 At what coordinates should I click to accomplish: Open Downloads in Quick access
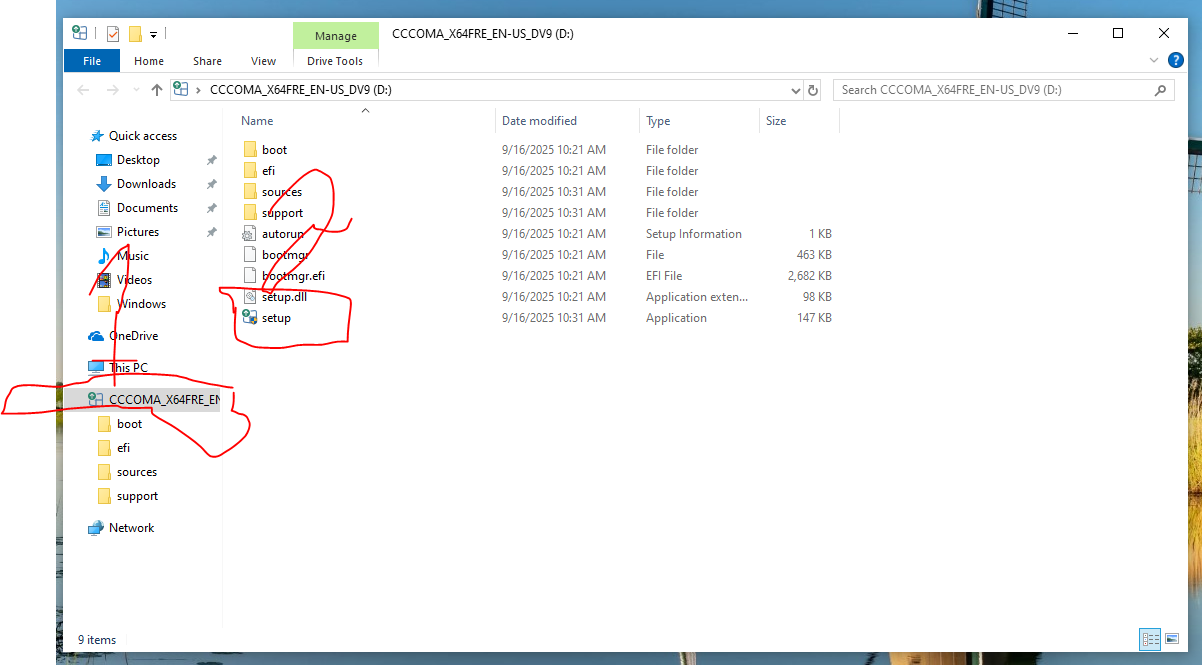point(146,184)
